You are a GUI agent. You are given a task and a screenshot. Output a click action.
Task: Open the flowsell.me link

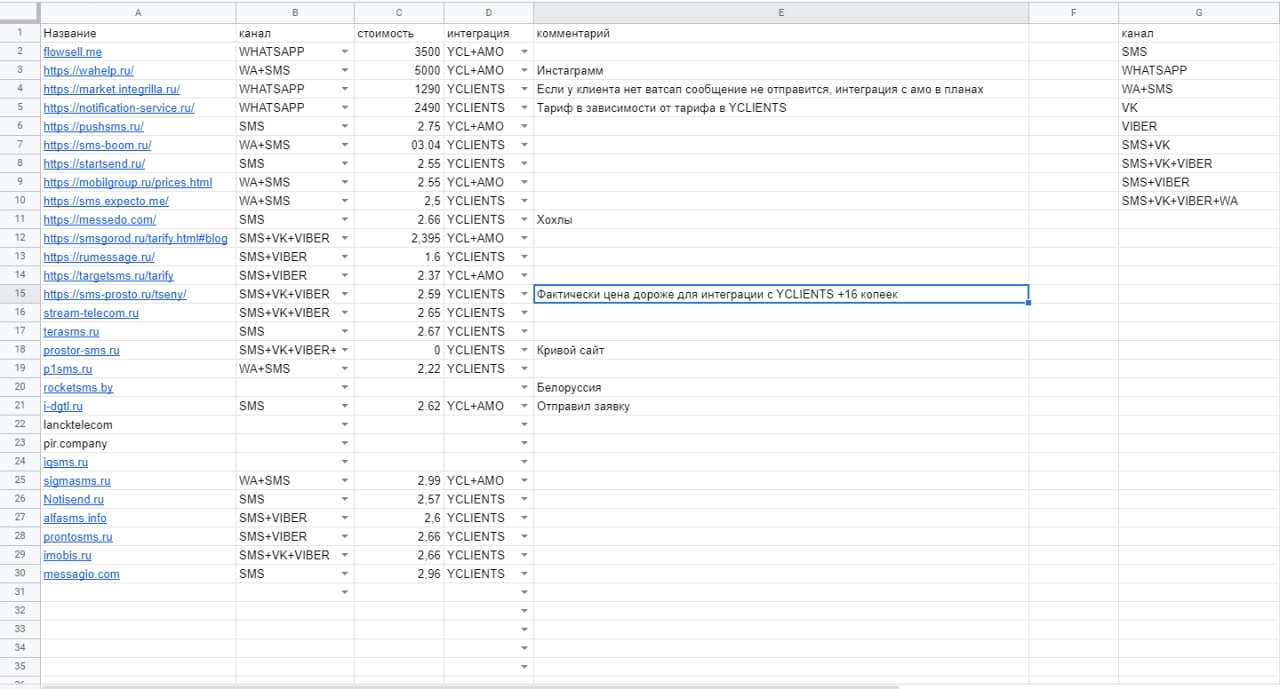click(72, 52)
